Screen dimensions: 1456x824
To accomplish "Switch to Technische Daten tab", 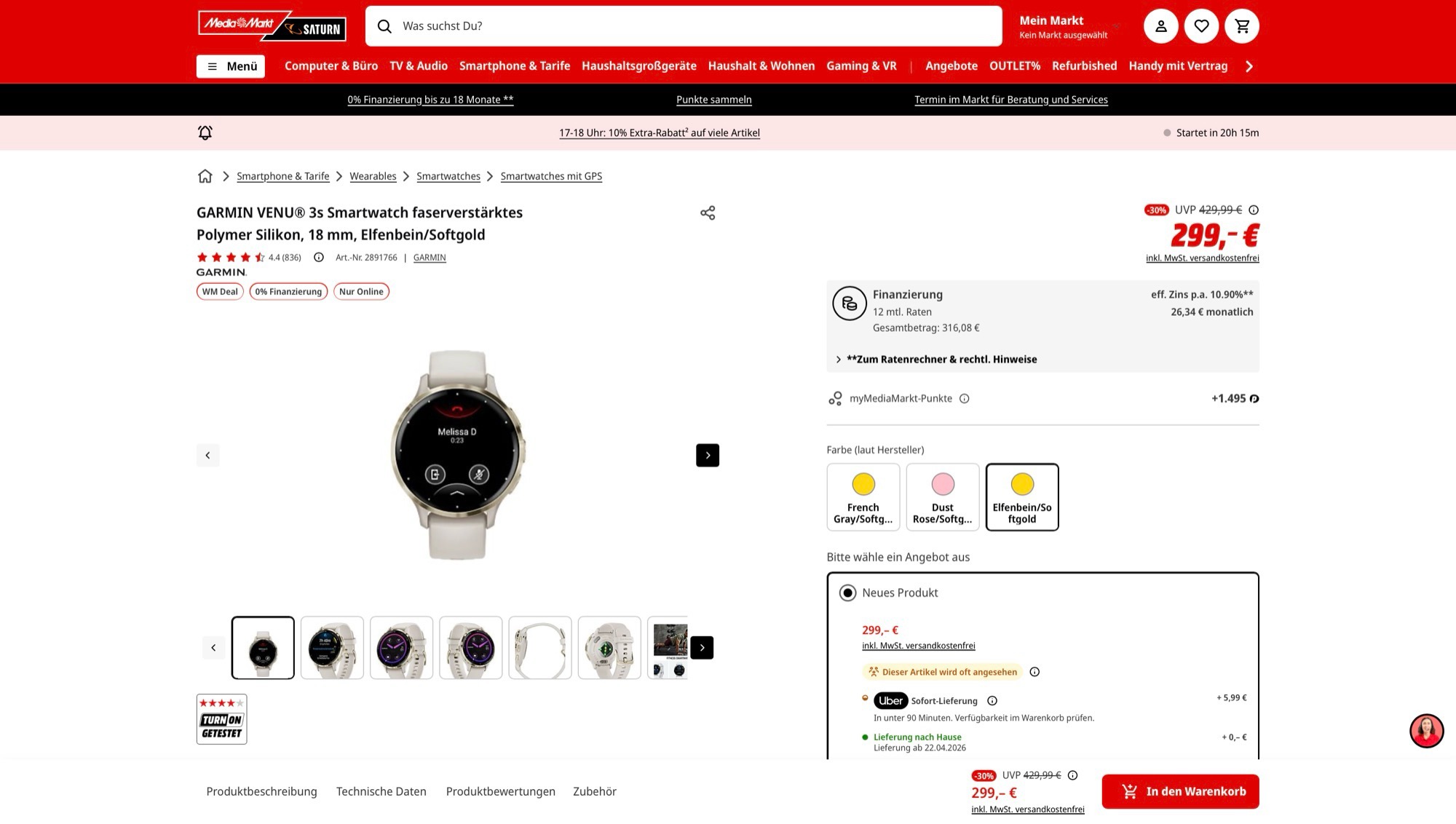I will 381,791.
